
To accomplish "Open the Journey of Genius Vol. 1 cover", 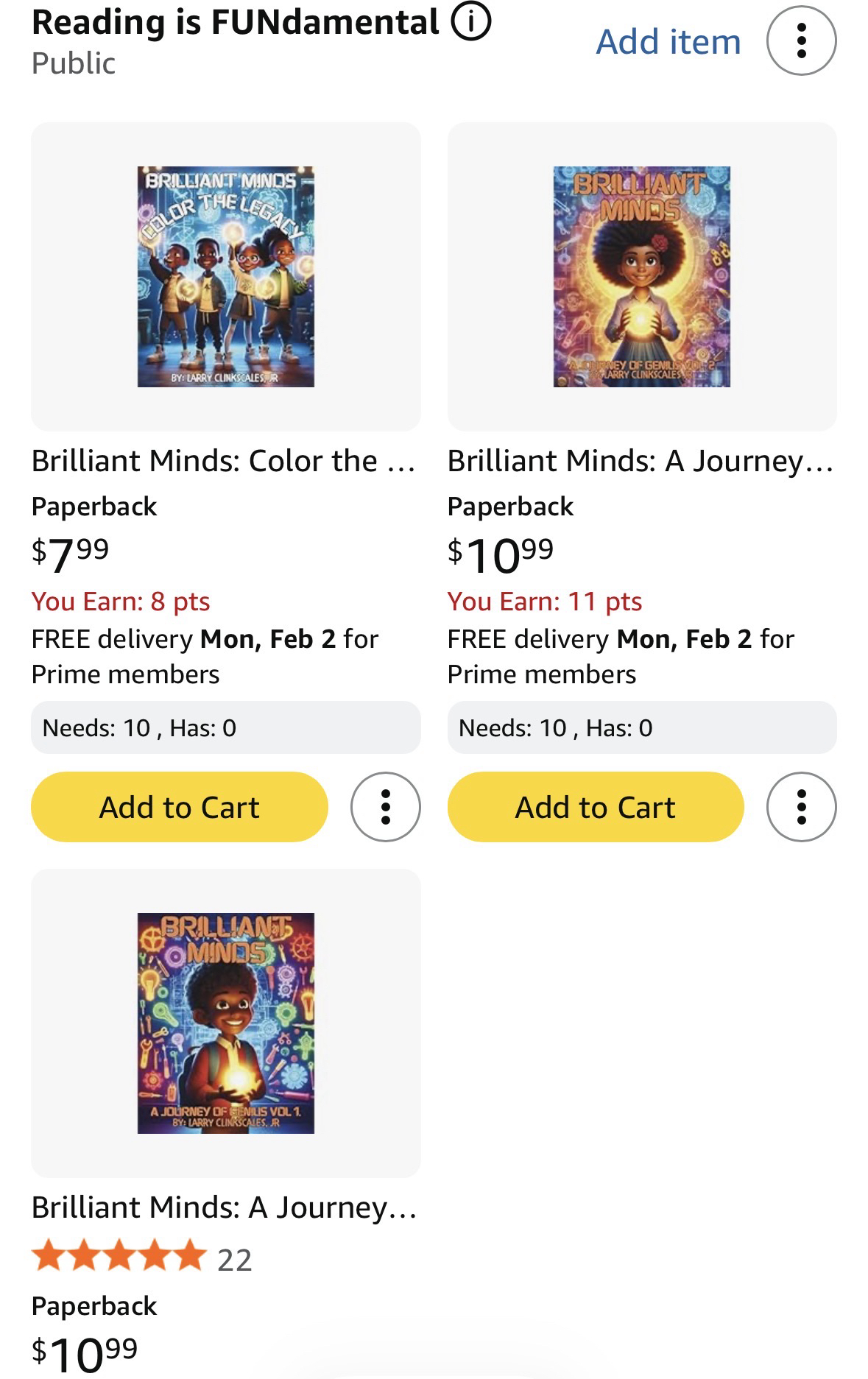I will (225, 1023).
